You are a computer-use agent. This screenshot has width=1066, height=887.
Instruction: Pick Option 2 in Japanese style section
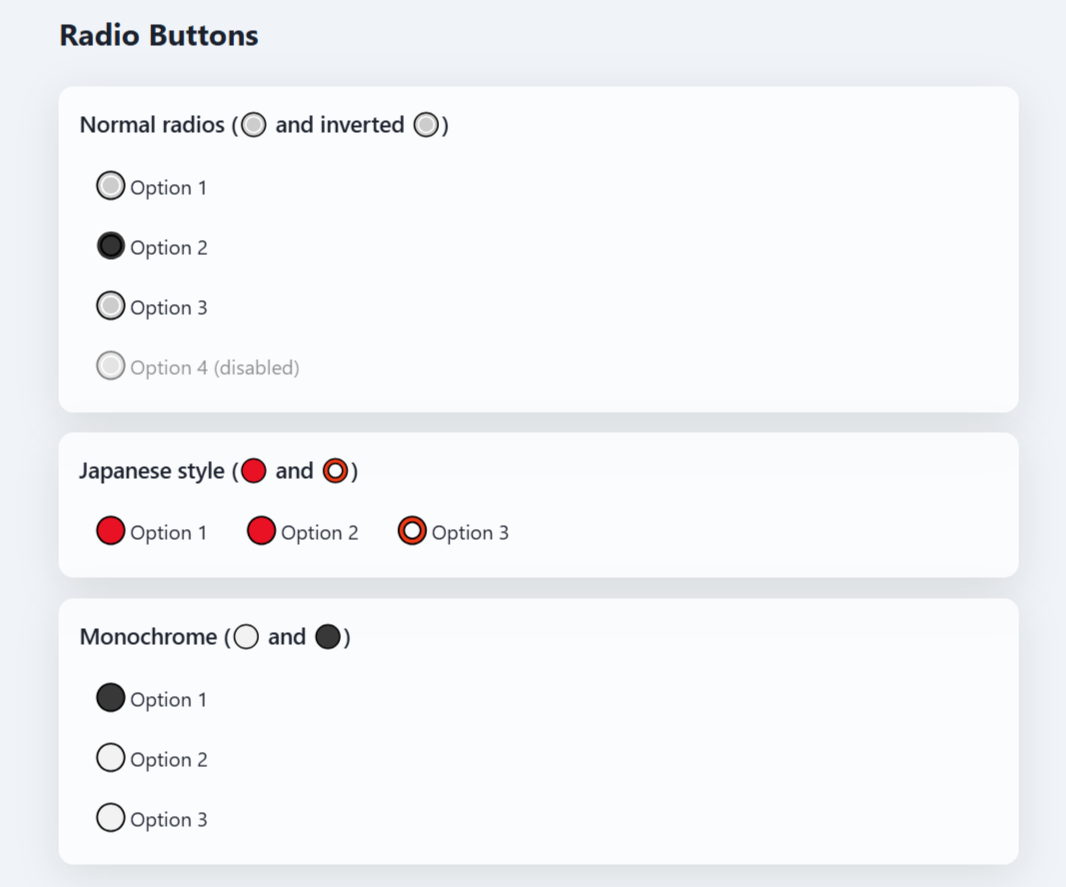click(261, 530)
